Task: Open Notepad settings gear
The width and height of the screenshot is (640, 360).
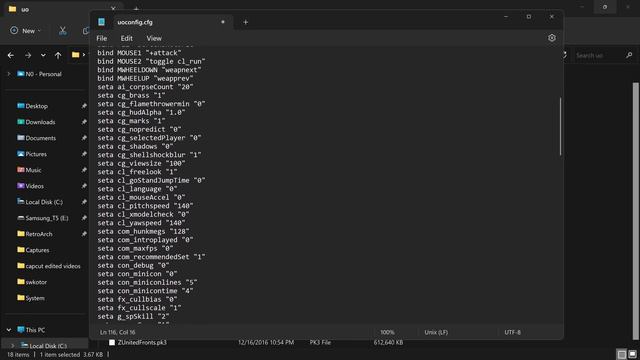Action: pyautogui.click(x=551, y=38)
